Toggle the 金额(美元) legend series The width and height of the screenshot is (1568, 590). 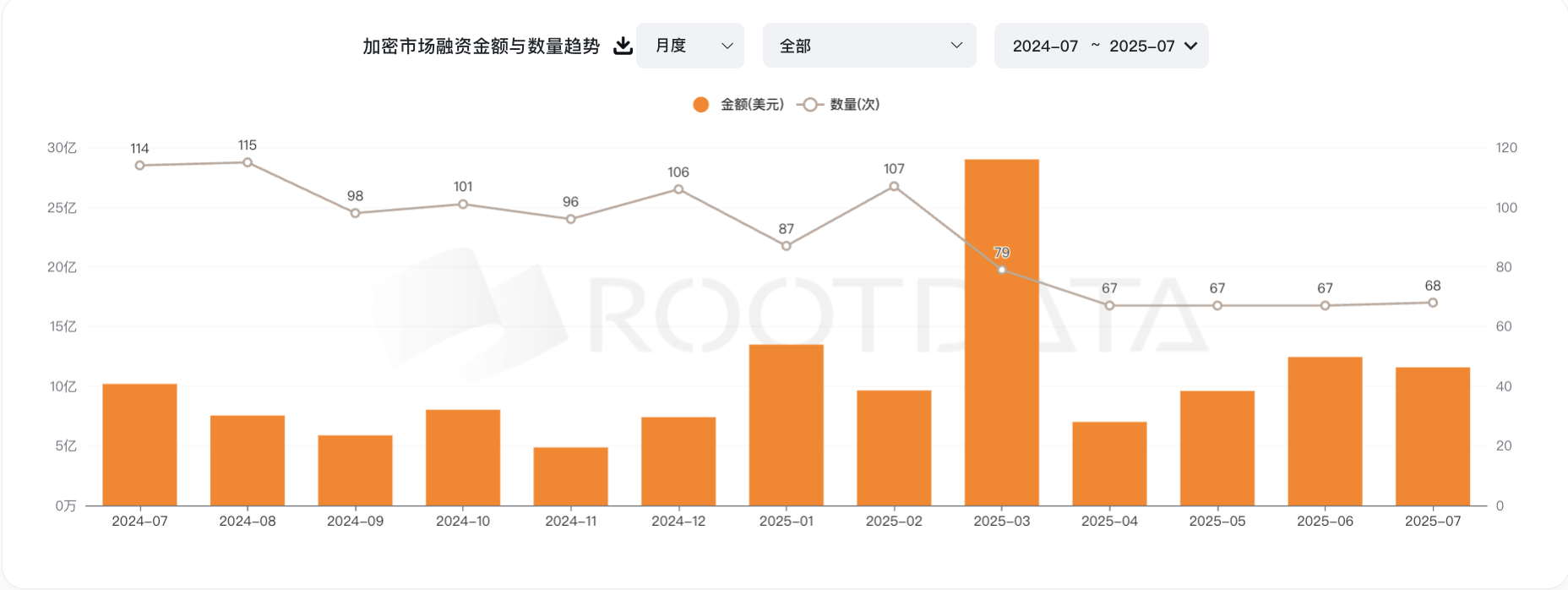click(751, 105)
